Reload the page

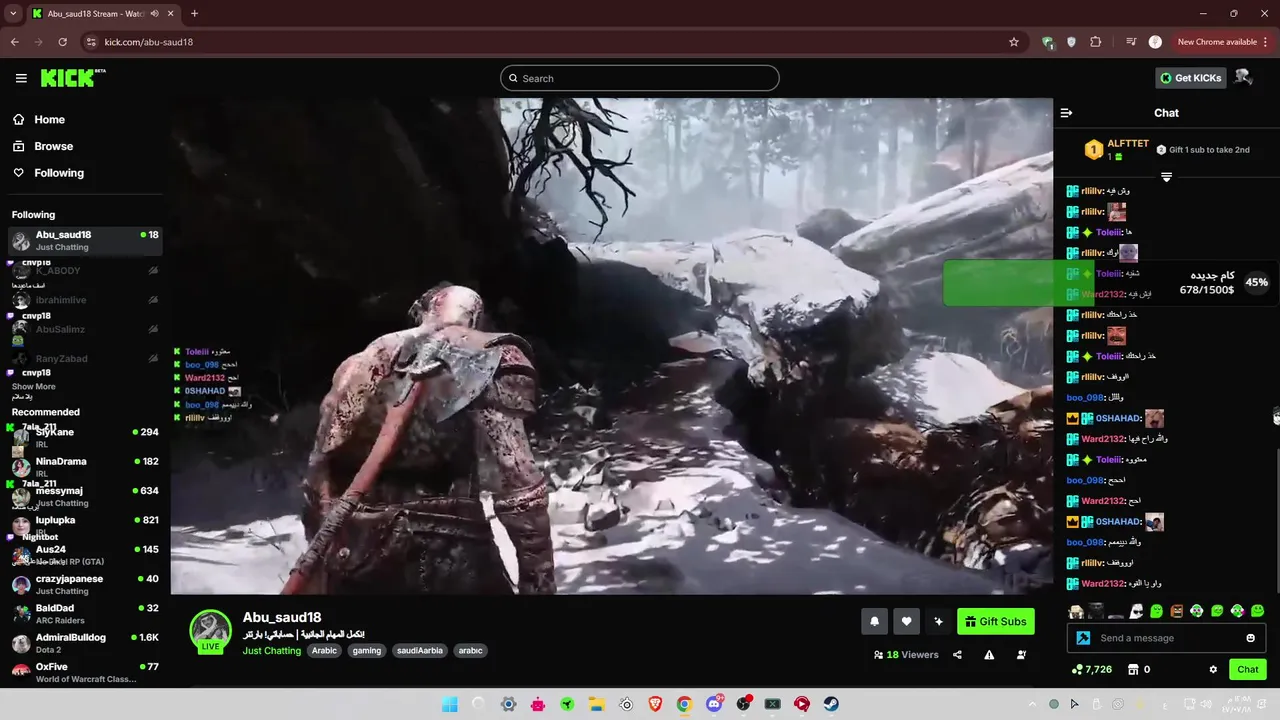point(62,42)
